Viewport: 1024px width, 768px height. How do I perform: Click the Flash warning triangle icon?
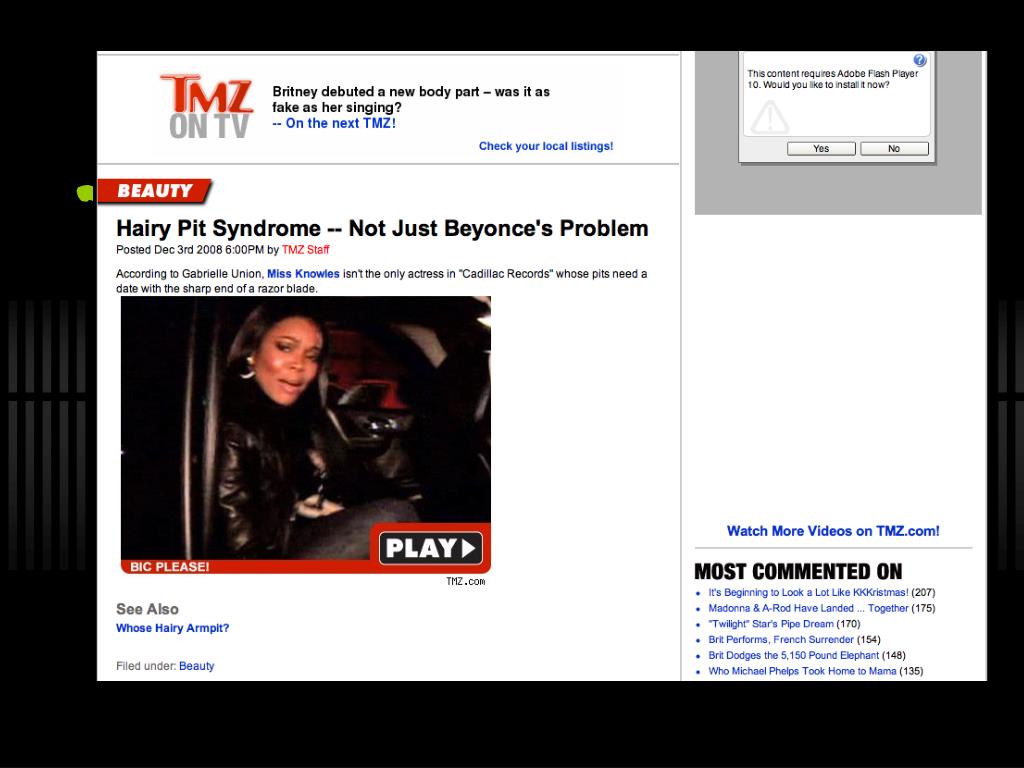tap(770, 118)
